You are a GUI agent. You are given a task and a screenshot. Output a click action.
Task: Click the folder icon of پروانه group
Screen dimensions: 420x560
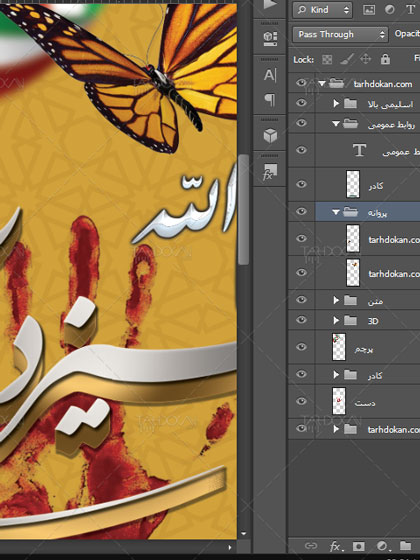coord(350,212)
